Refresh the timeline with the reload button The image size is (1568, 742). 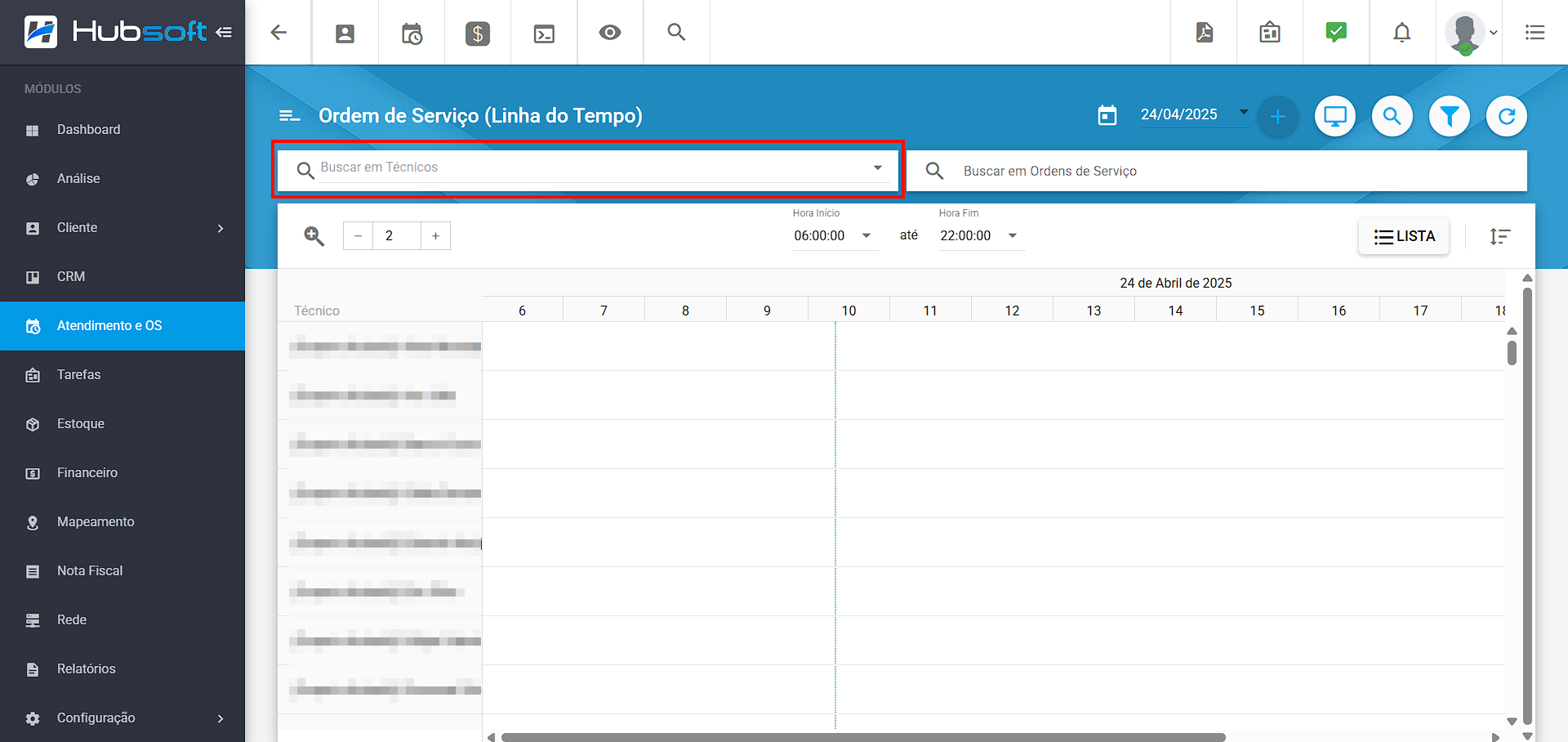pyautogui.click(x=1507, y=117)
